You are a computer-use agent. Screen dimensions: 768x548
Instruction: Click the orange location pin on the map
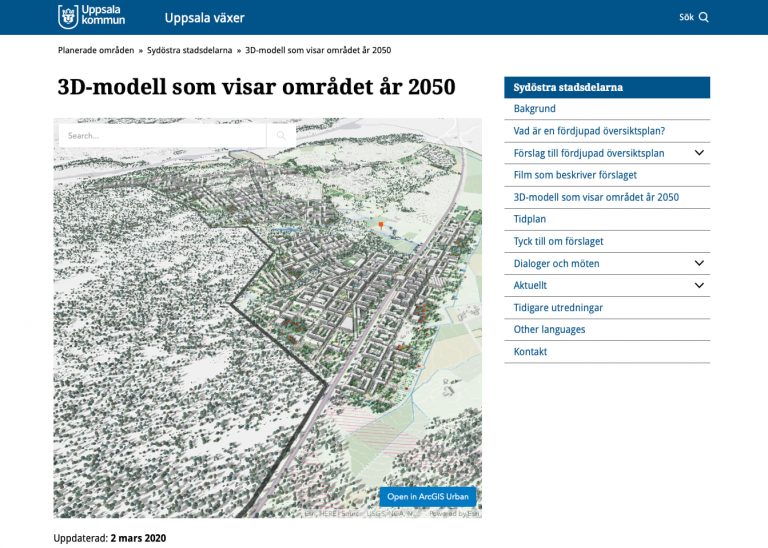click(381, 225)
